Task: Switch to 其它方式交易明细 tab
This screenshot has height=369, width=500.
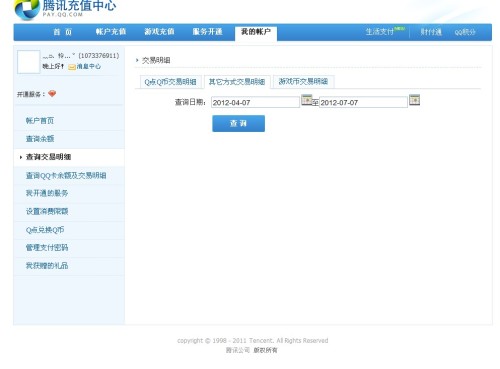Action: pos(237,82)
